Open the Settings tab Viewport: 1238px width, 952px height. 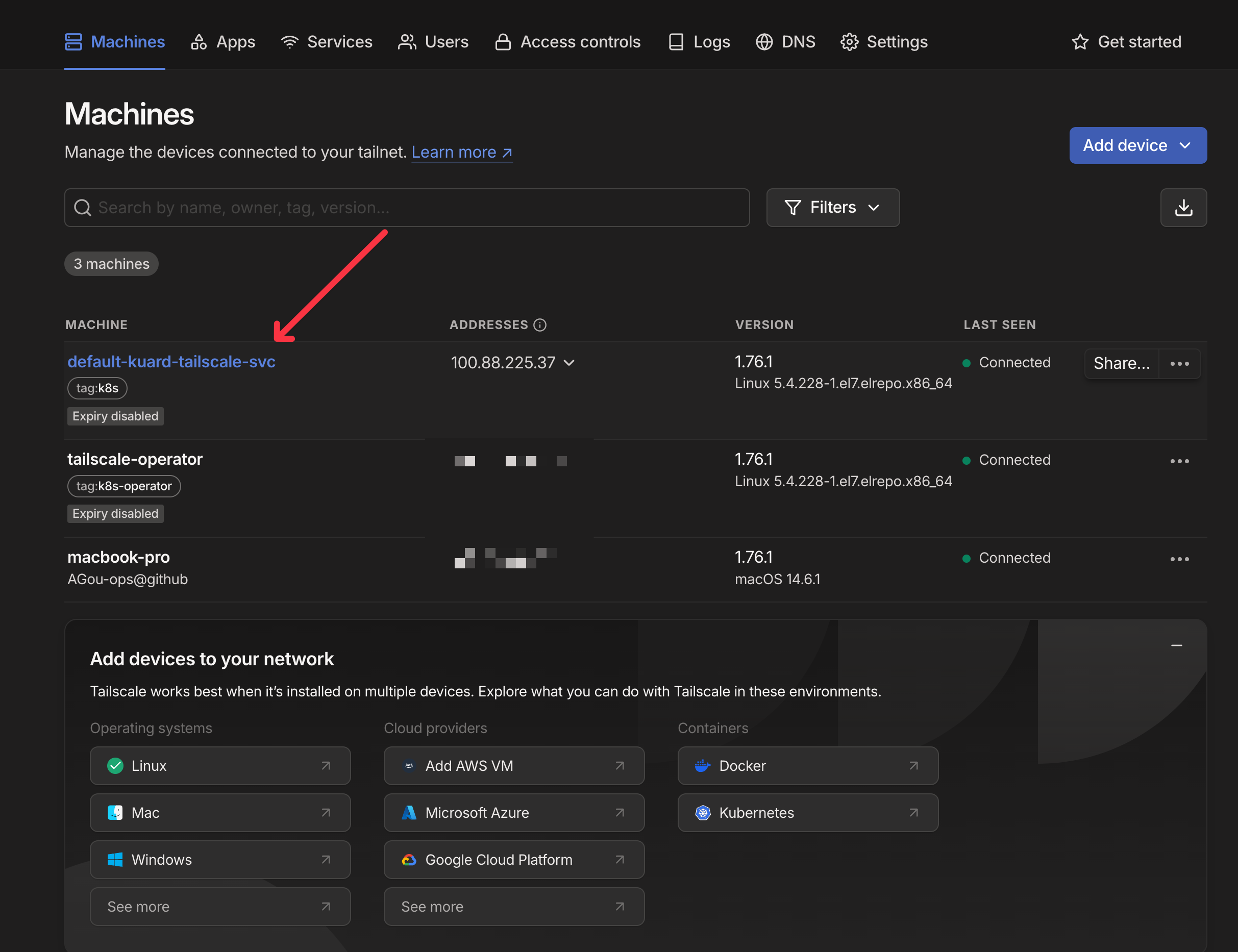point(884,41)
